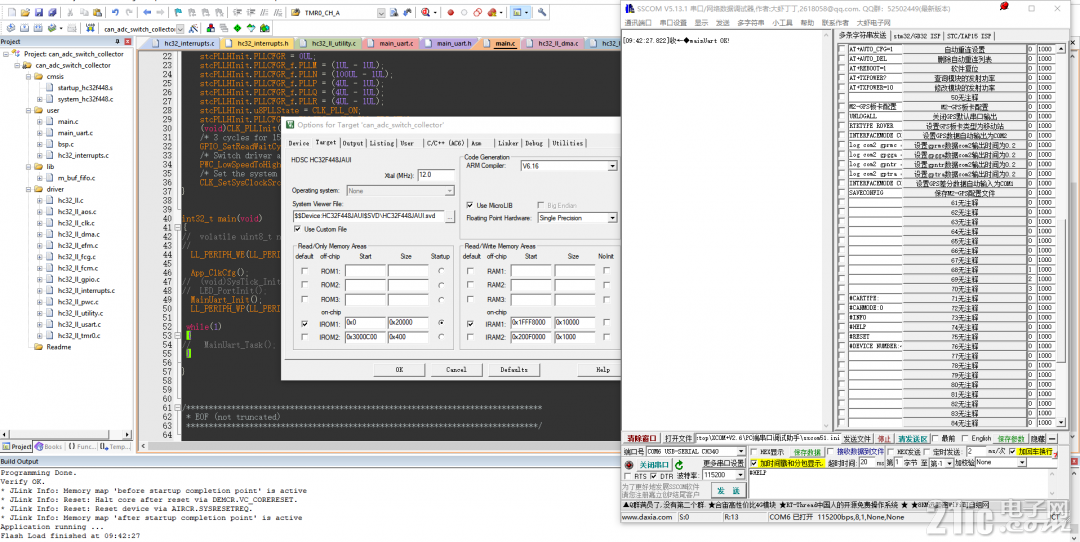Toggle the DTR checkbox in SSCOM
The width and height of the screenshot is (1080, 542).
pos(654,476)
